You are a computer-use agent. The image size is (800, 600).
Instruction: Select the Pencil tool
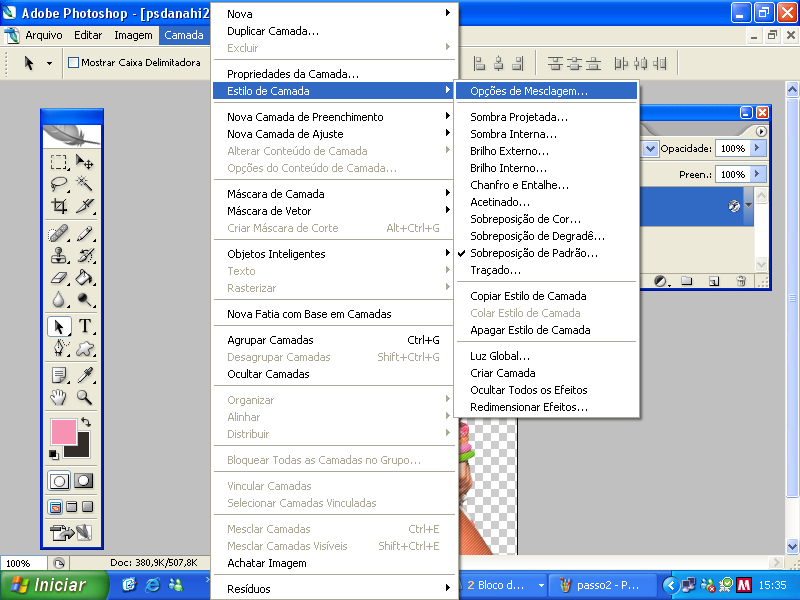(85, 234)
